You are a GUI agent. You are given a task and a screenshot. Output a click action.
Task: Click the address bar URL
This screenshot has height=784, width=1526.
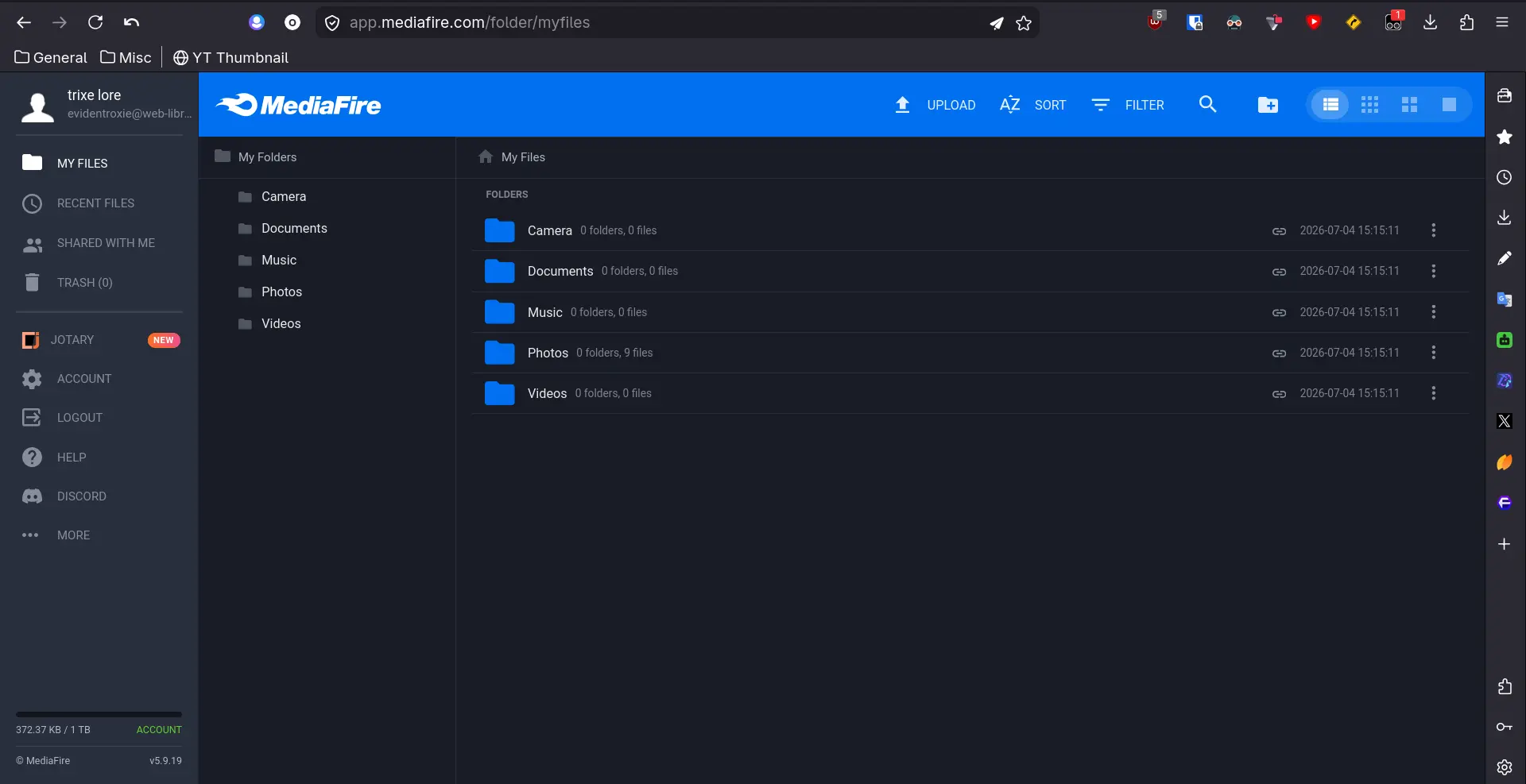point(470,22)
